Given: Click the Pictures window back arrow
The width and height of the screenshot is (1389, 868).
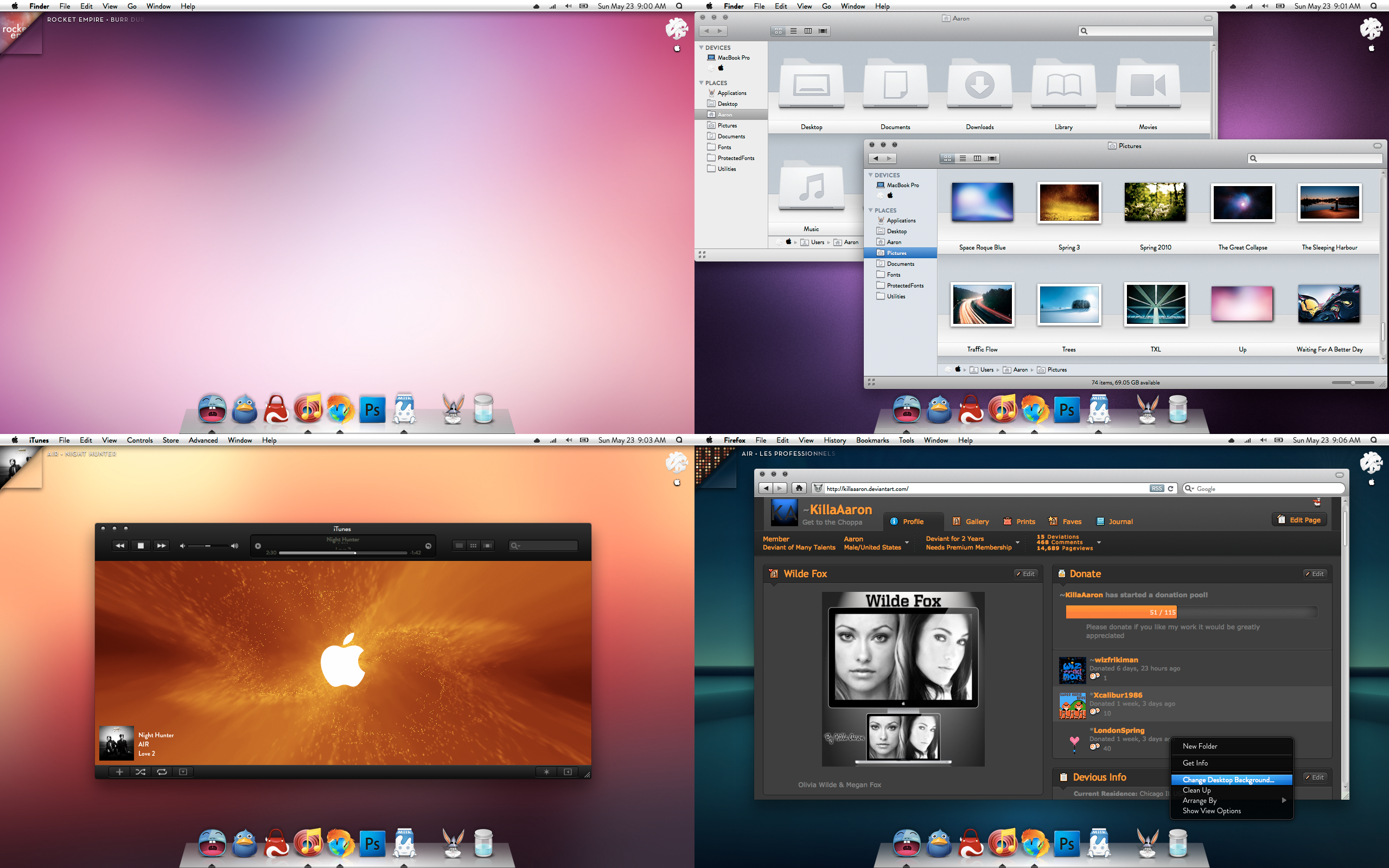Looking at the screenshot, I should tap(876, 158).
